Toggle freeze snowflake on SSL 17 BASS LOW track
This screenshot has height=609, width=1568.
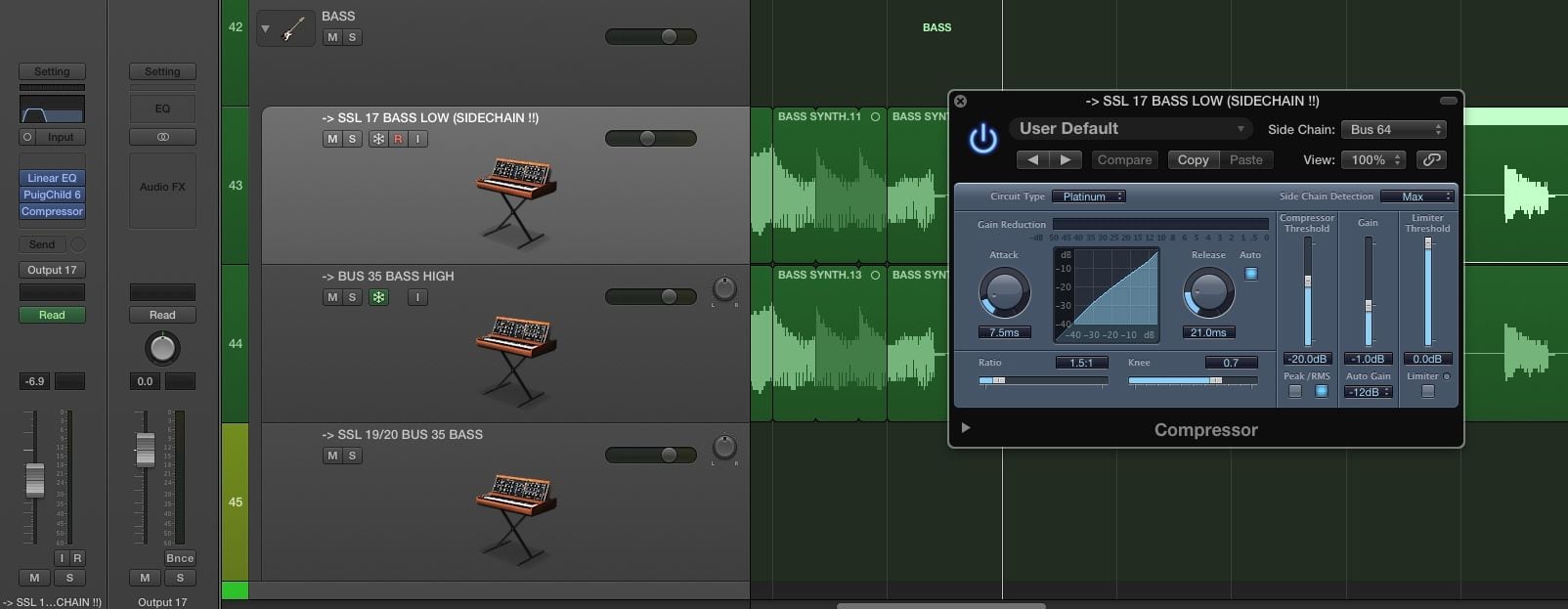point(378,139)
